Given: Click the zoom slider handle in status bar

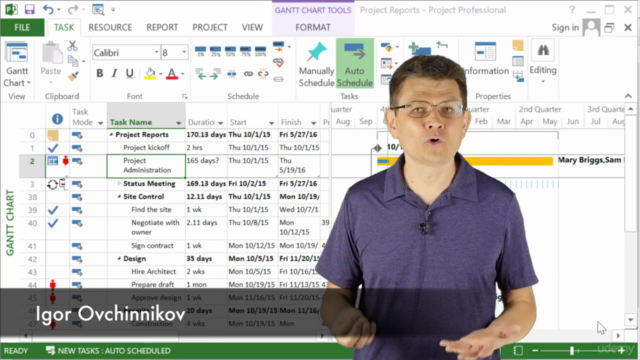Looking at the screenshot, I should point(572,350).
